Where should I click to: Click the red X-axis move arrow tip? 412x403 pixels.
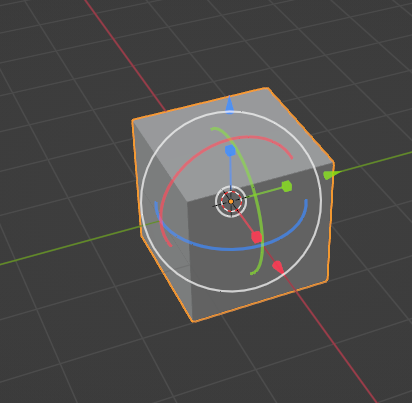(278, 267)
